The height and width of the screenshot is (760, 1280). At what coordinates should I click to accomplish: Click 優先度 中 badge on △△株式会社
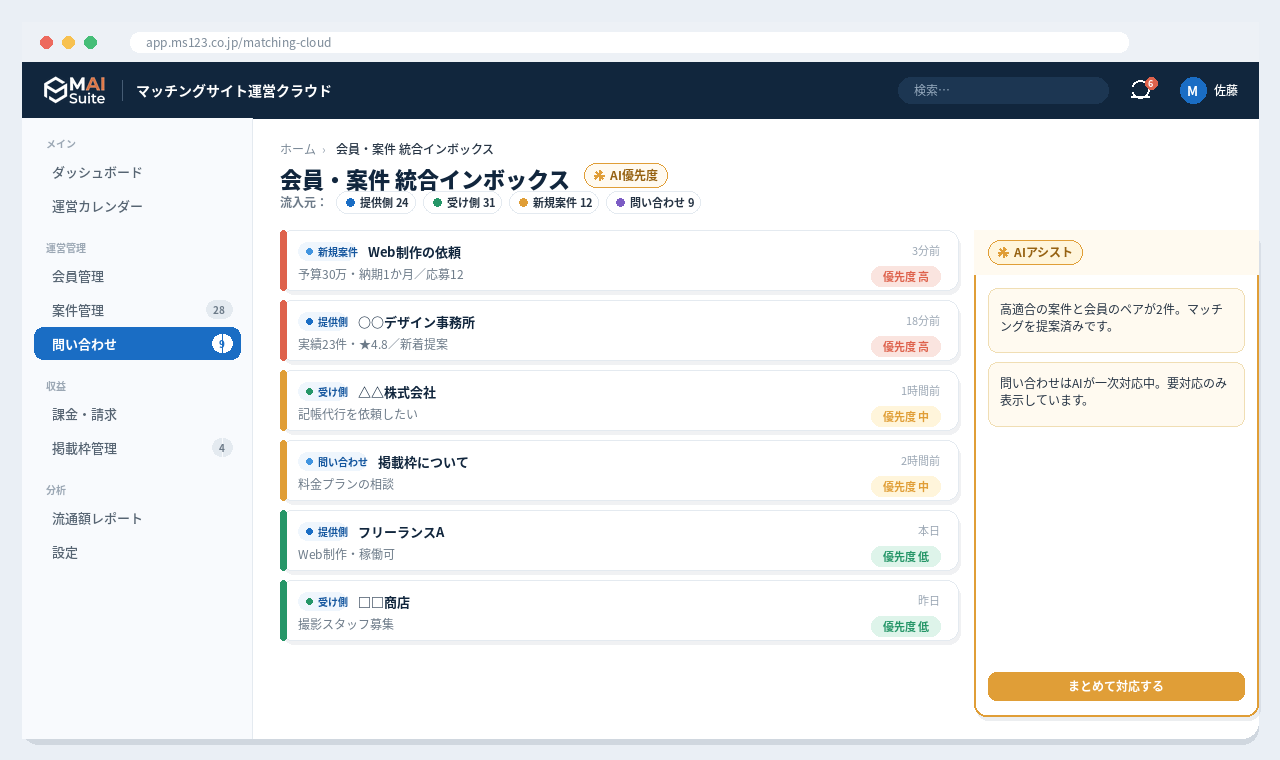pos(906,416)
